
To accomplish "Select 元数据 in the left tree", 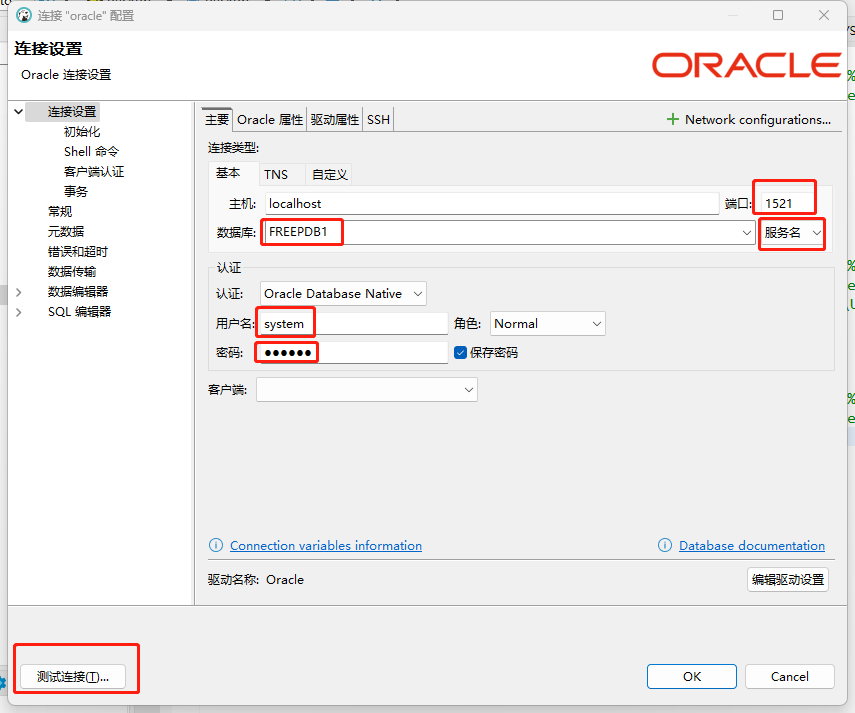I will click(x=66, y=232).
